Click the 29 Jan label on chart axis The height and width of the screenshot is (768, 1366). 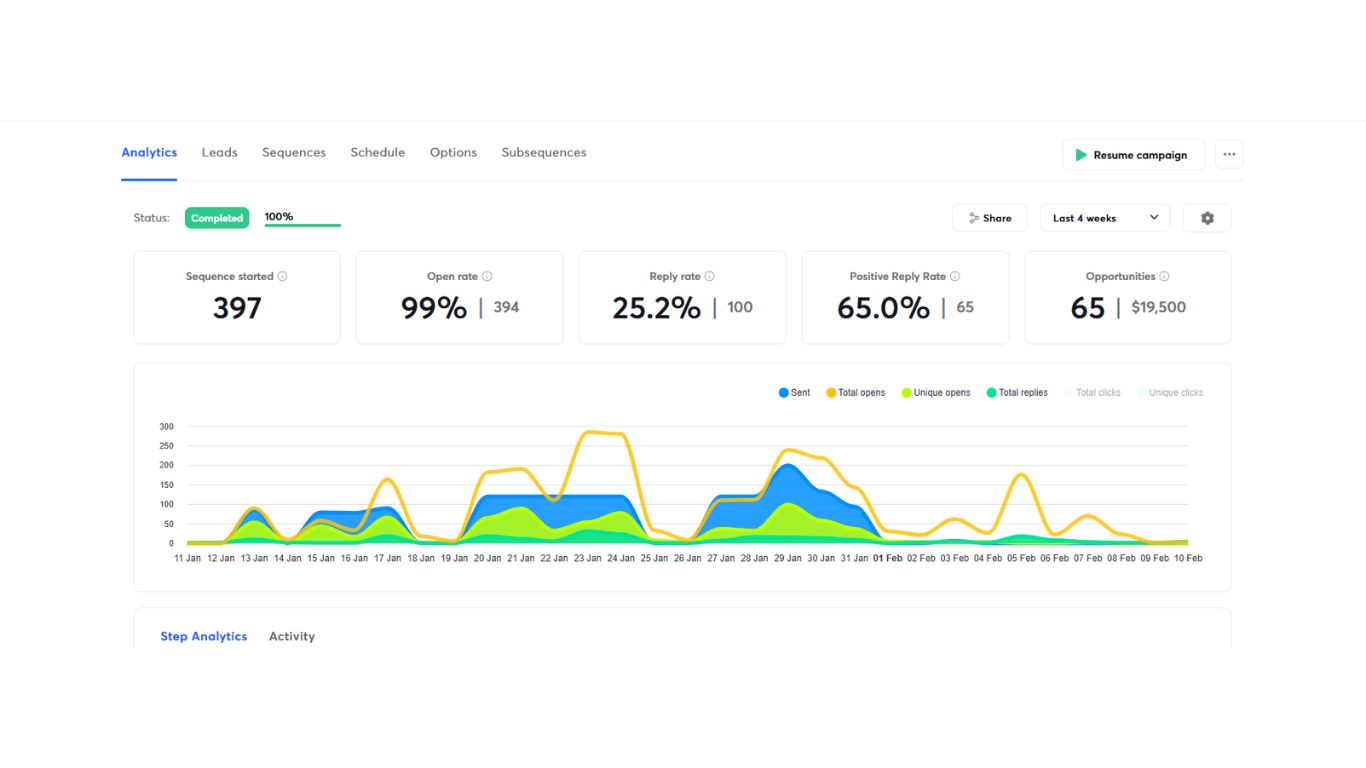coord(786,558)
